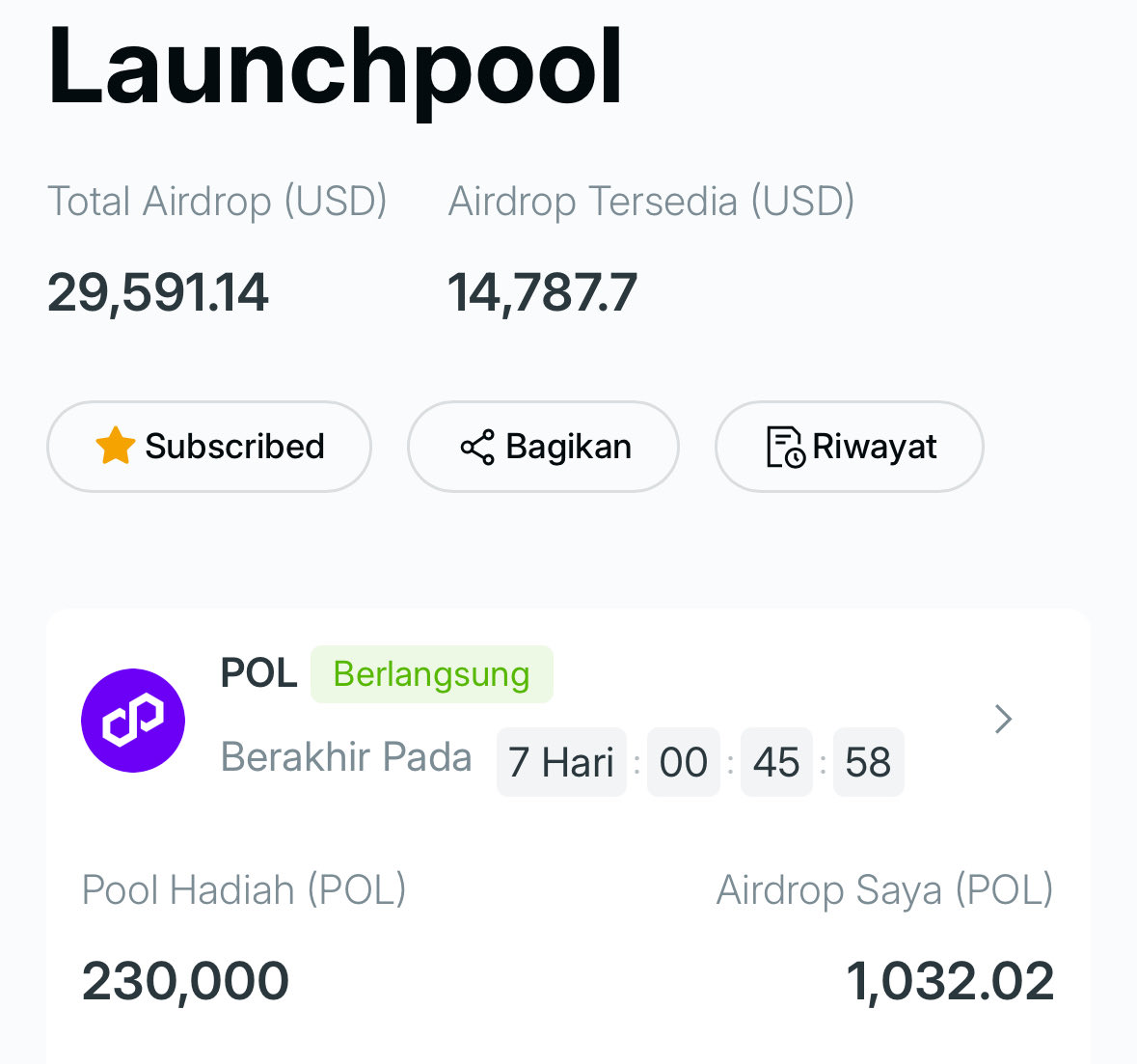Click the Berakhir Pada label
The image size is (1137, 1064).
coord(346,757)
